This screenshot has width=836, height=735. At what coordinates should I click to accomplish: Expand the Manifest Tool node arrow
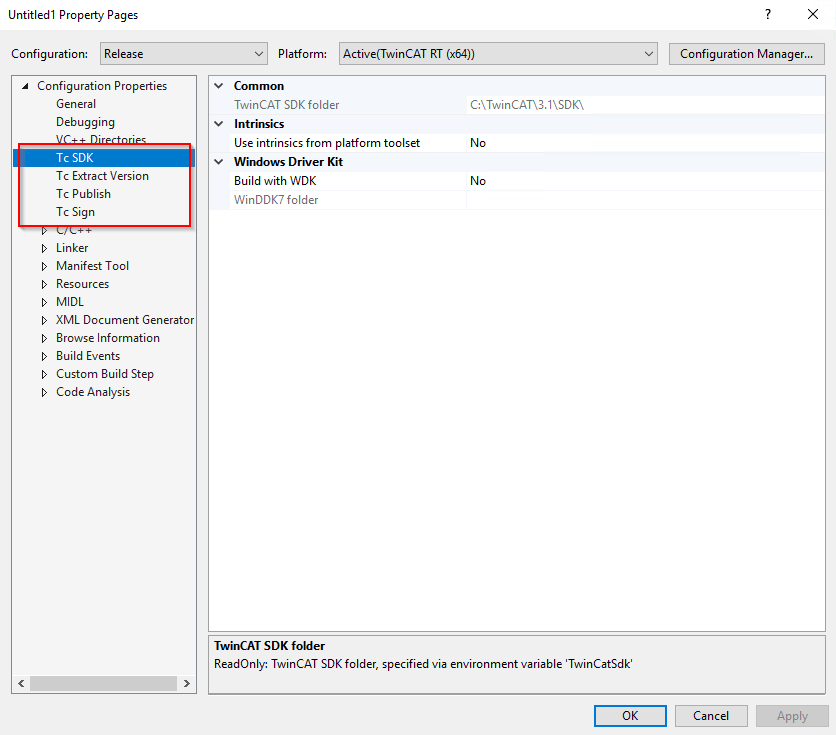click(x=44, y=266)
